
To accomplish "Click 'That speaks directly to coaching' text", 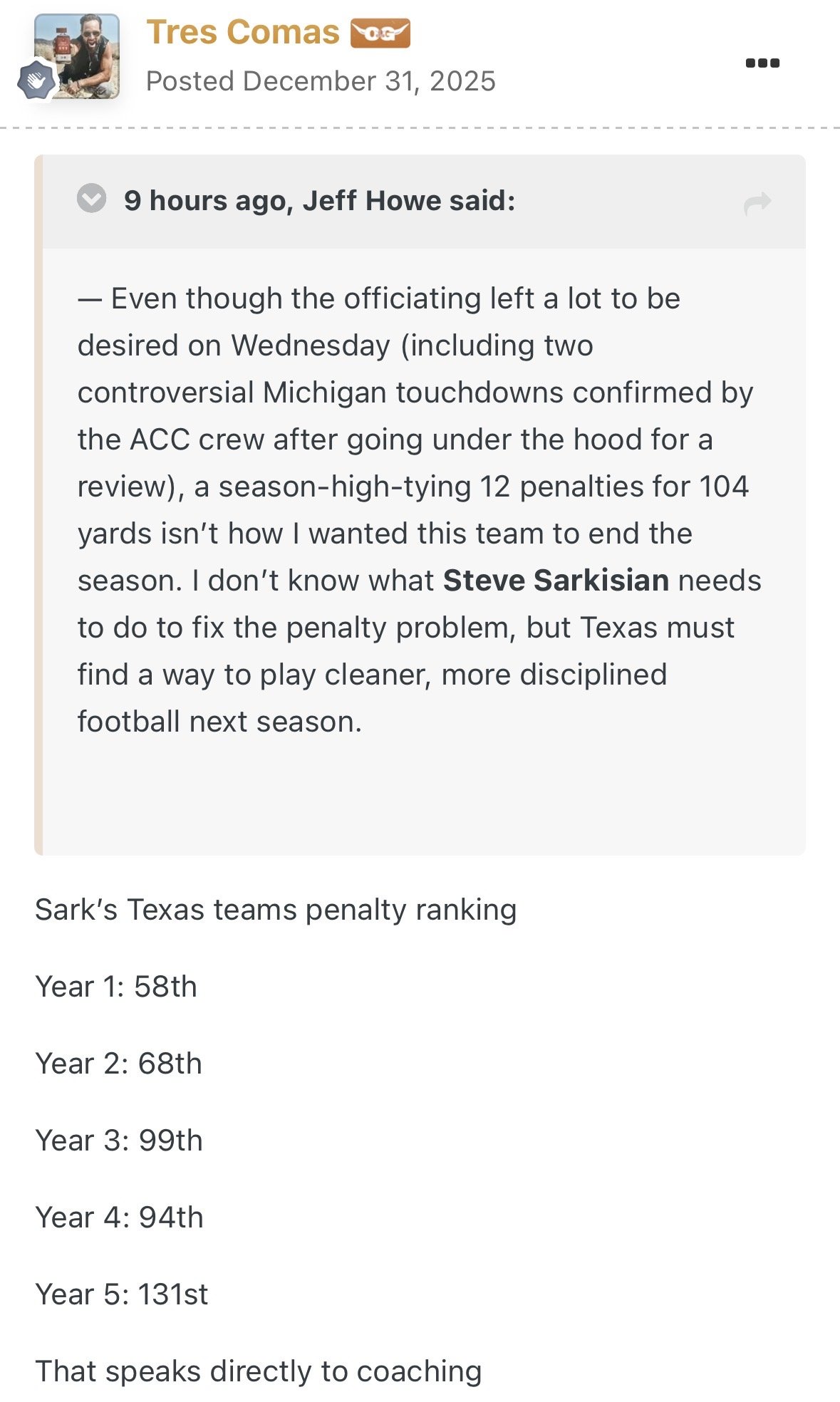I will point(258,1371).
